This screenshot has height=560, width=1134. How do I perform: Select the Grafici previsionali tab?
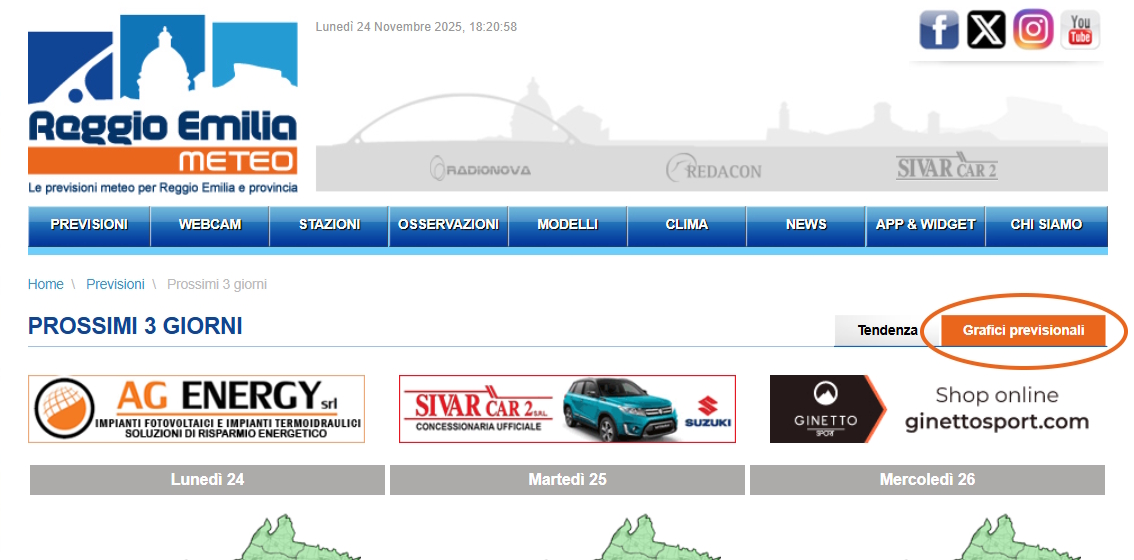(x=1023, y=330)
